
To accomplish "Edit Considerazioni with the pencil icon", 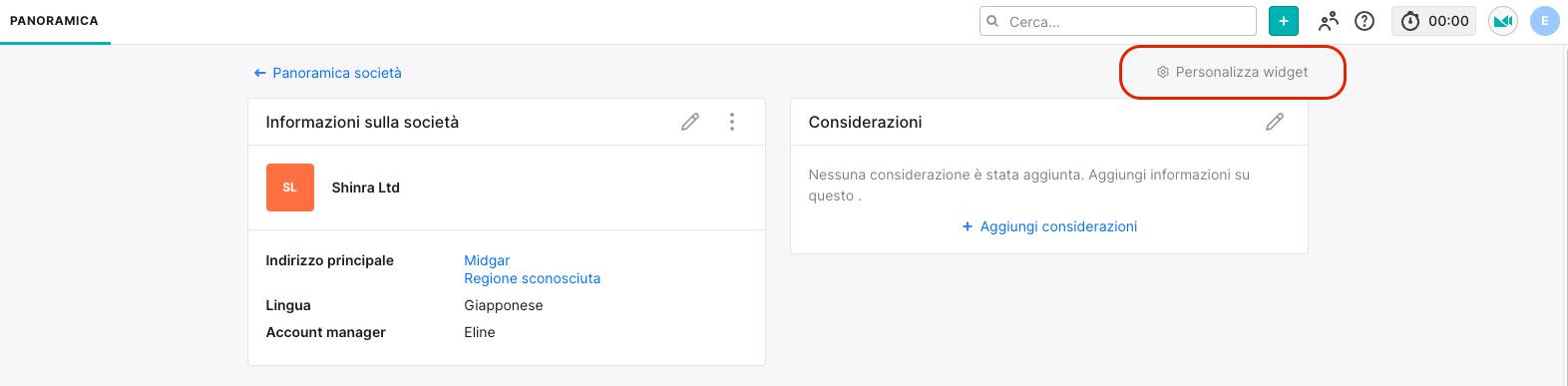I will [x=1275, y=122].
